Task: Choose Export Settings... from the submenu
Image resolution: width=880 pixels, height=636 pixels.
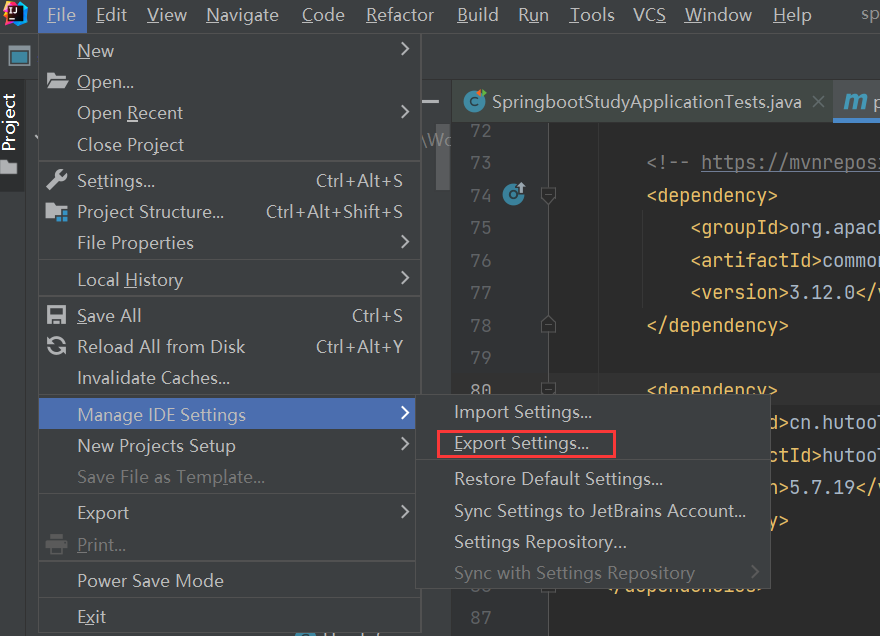Action: [x=521, y=443]
